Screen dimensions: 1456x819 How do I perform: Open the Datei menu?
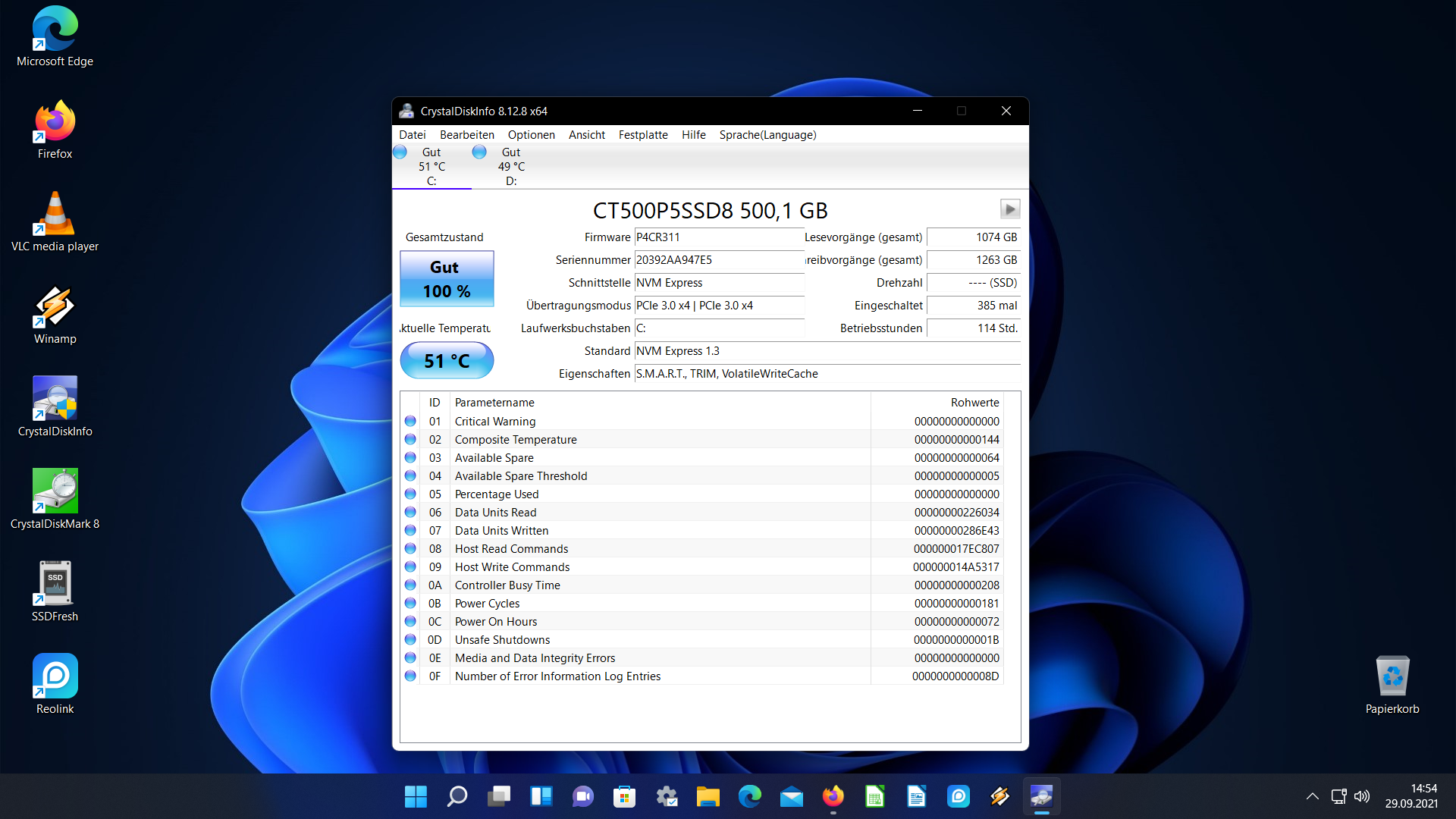412,135
